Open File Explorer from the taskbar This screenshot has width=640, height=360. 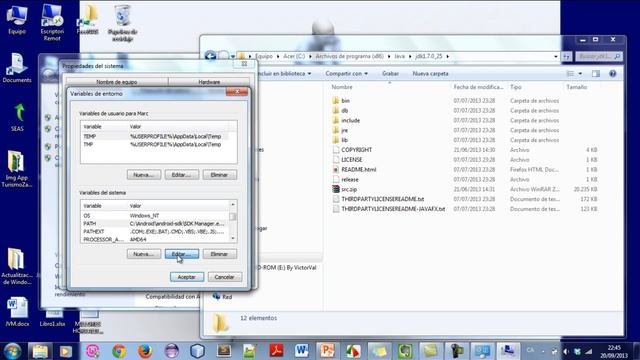click(40, 351)
